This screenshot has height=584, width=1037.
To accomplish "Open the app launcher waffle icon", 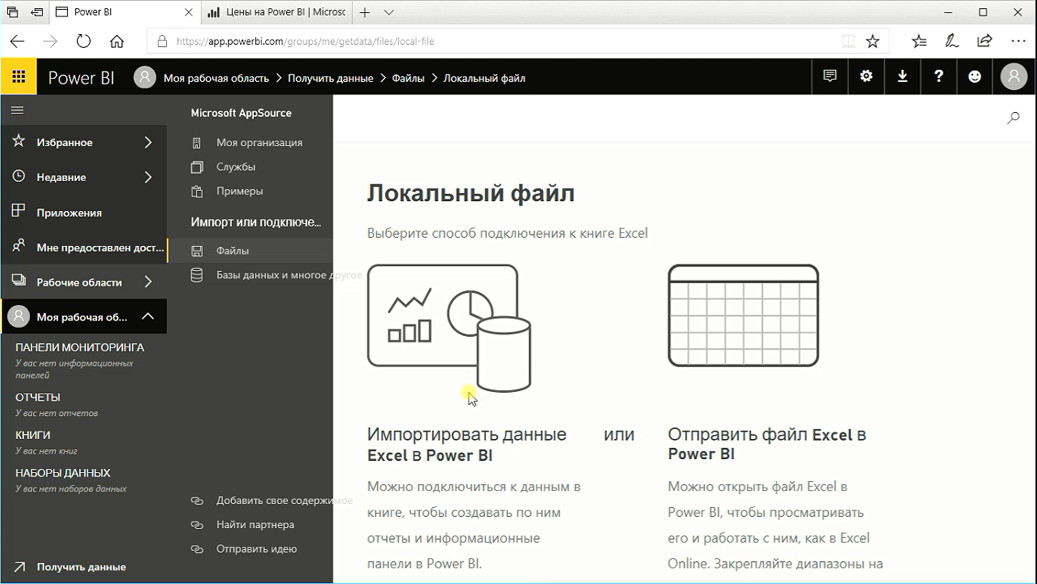I will [x=19, y=77].
